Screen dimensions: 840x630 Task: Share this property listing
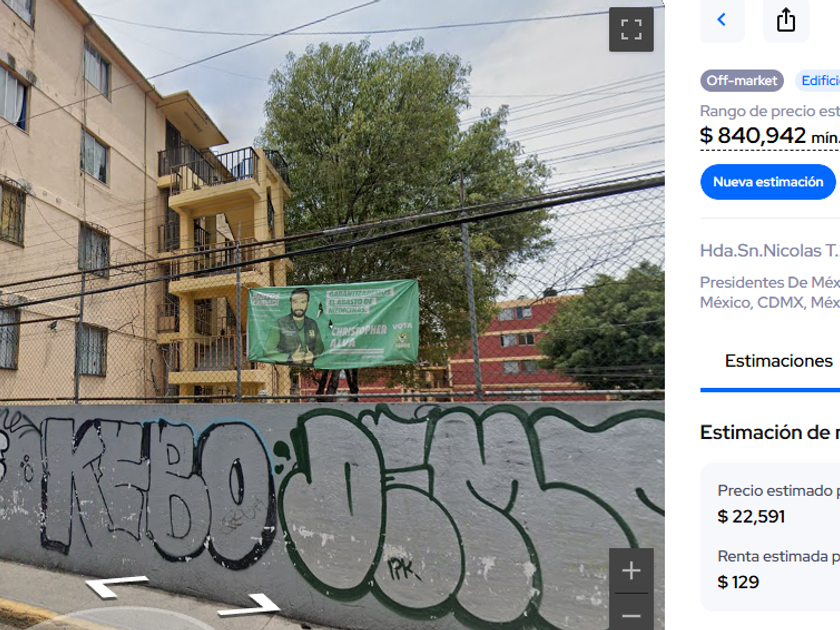786,20
